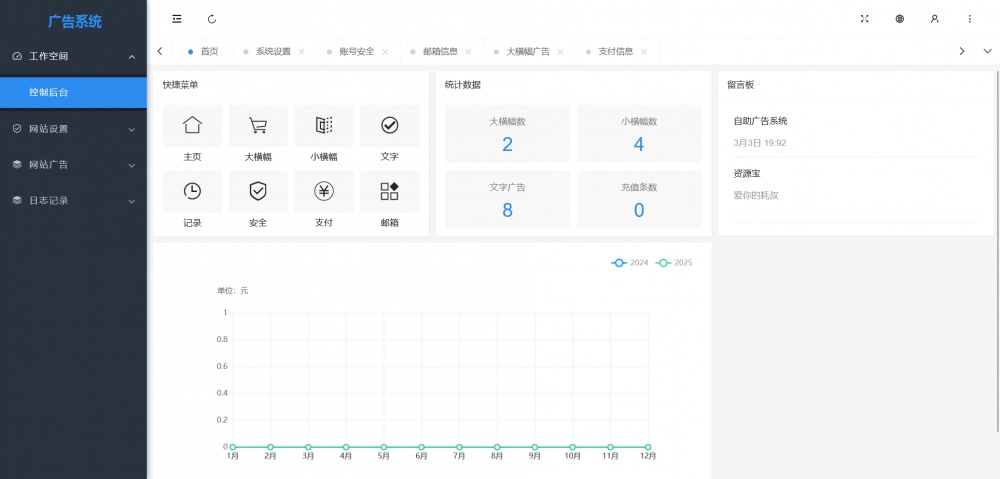Open the 大横幅 shopping cart shortcut

pos(258,126)
